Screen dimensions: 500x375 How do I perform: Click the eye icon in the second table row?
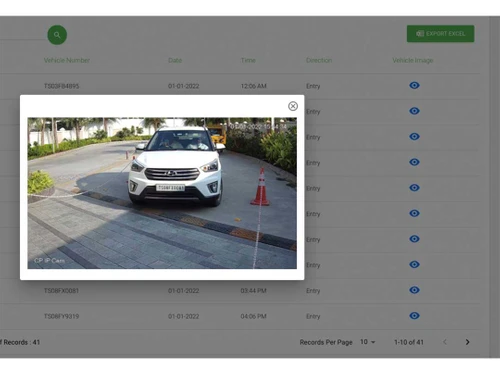click(x=414, y=111)
